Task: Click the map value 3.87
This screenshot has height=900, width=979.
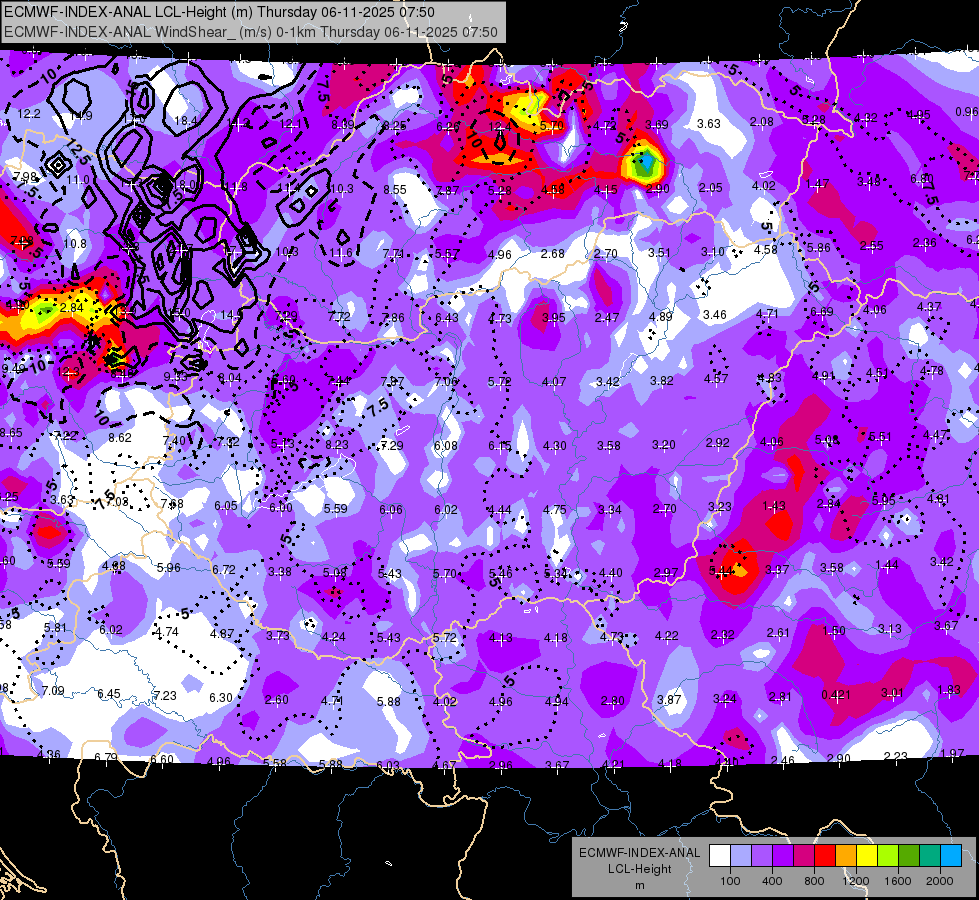Action: pos(669,700)
